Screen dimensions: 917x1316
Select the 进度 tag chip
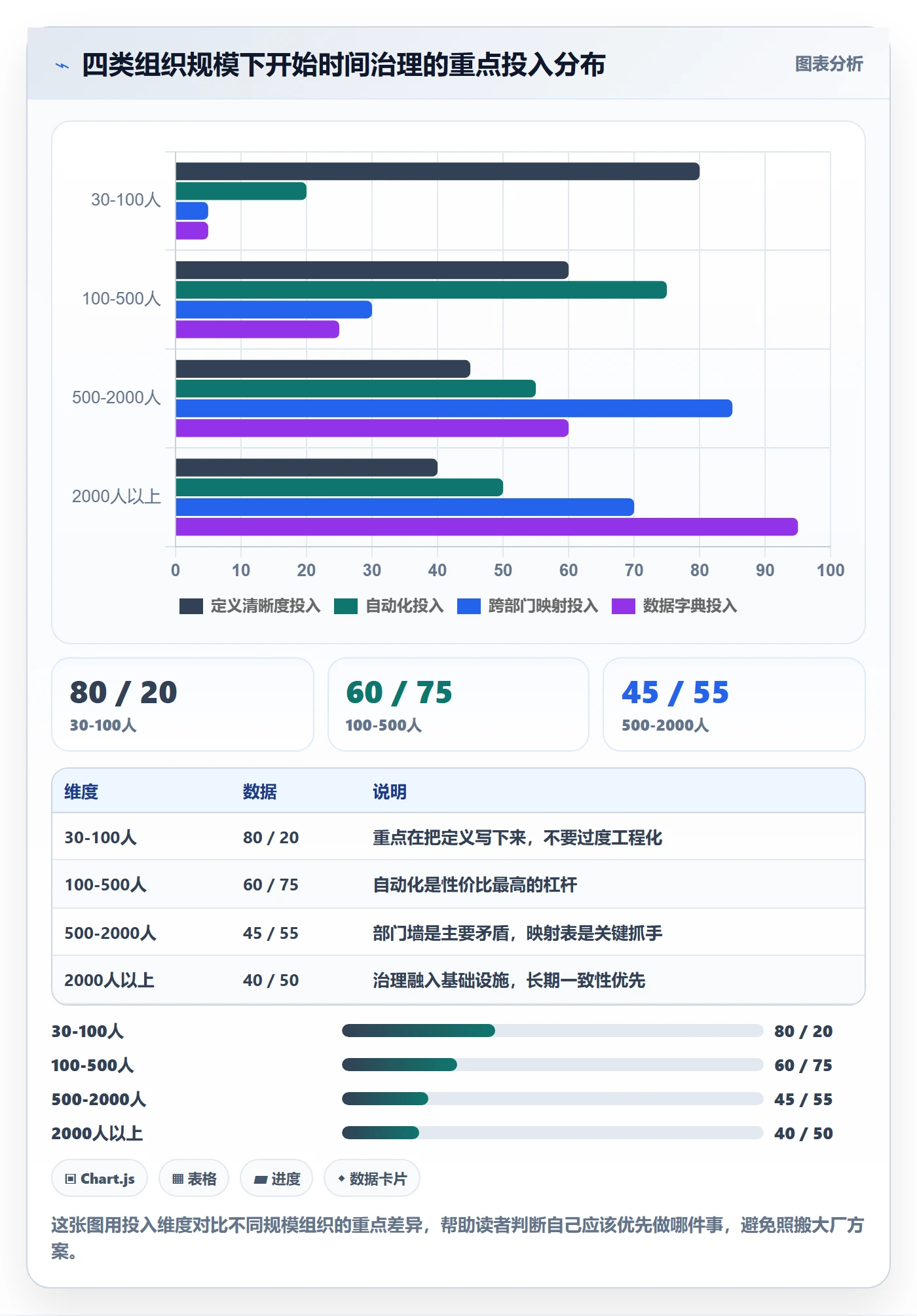click(x=276, y=1179)
